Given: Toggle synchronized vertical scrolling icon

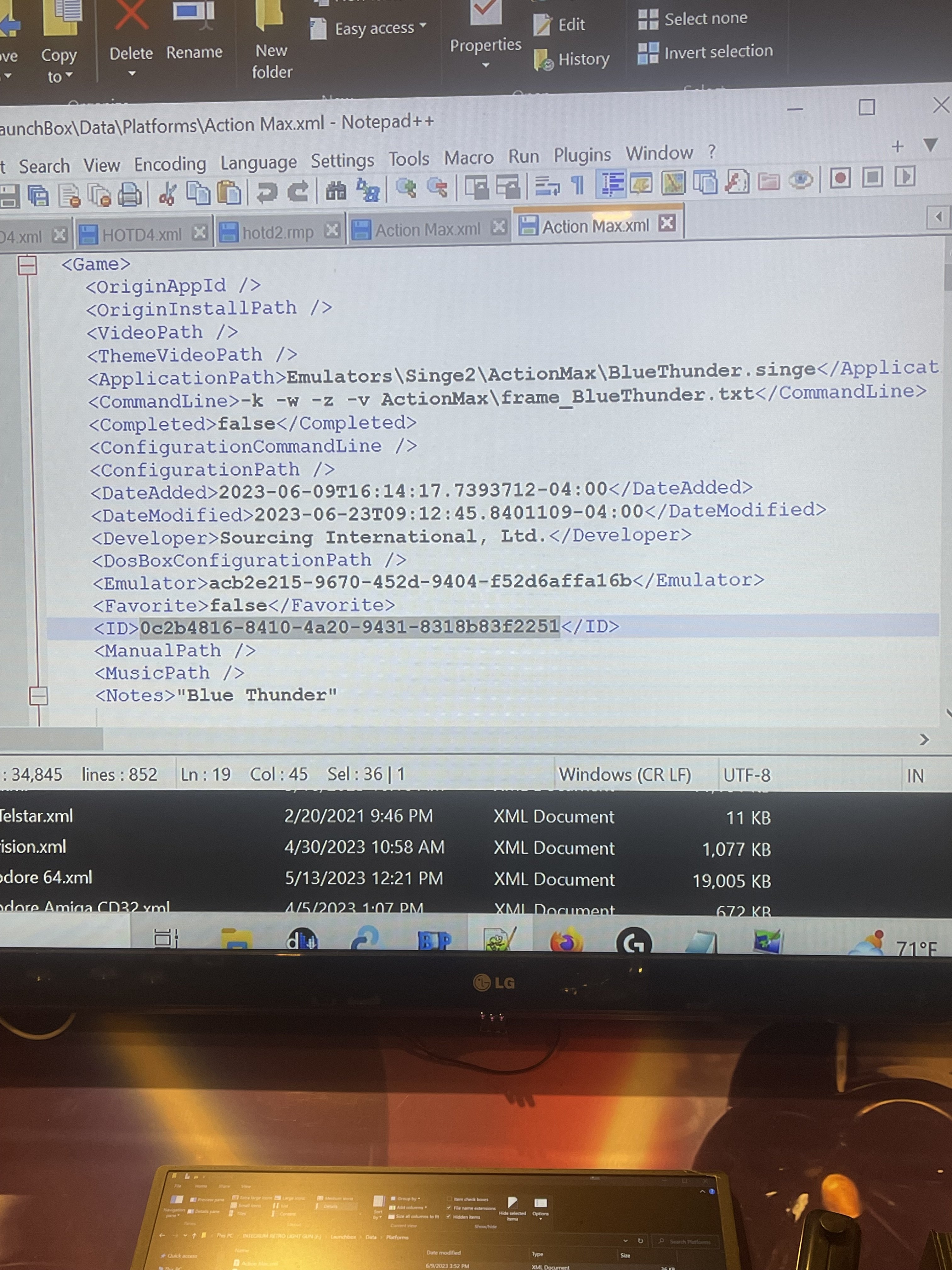Looking at the screenshot, I should pyautogui.click(x=476, y=186).
